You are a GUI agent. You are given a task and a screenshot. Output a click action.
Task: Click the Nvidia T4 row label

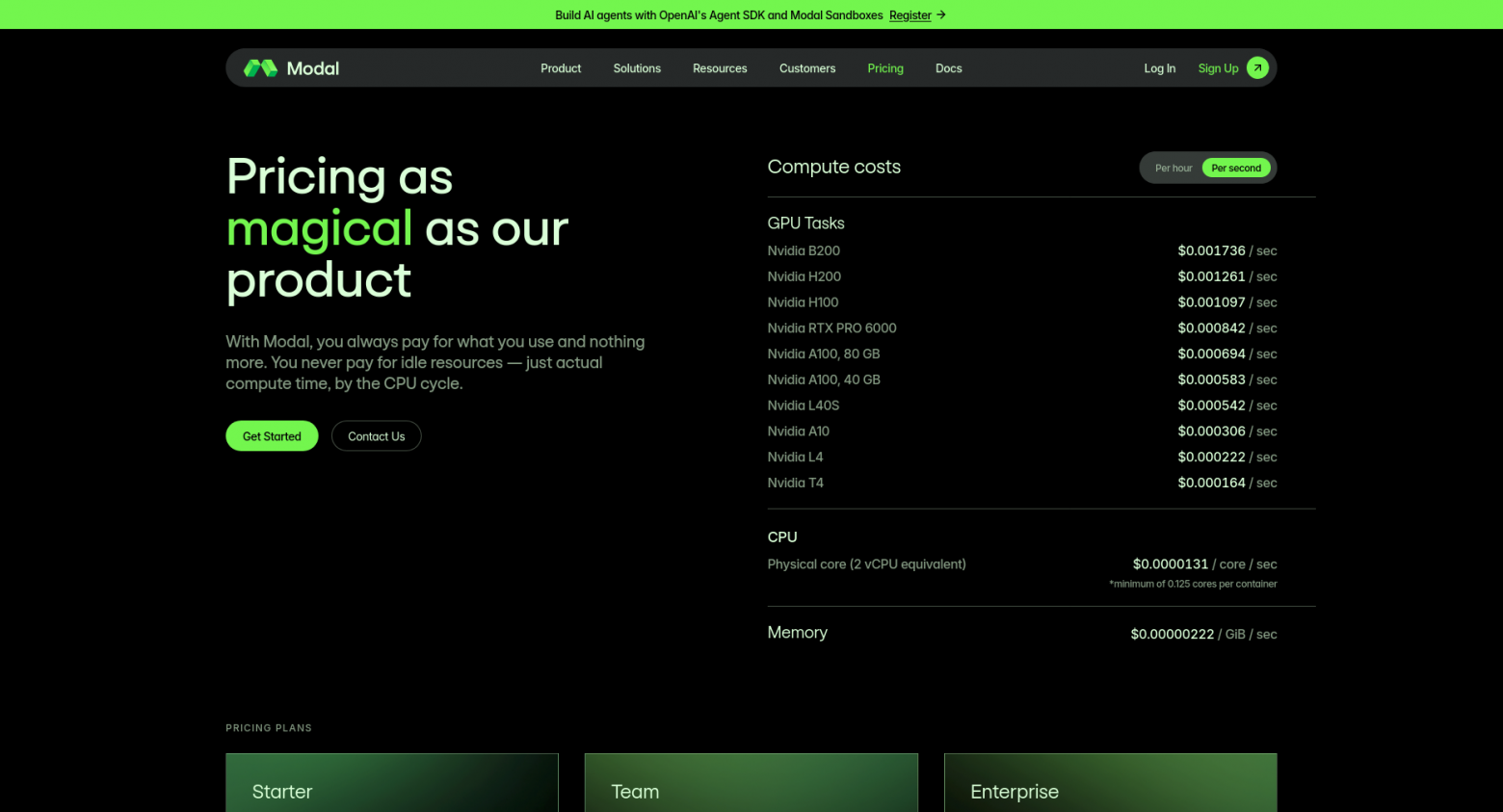coord(796,484)
